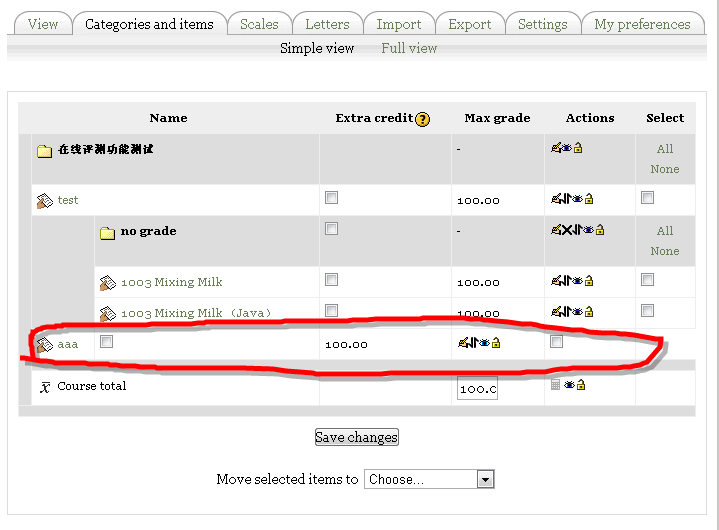
Task: Open the 1003 Mixing Milk (Java) link
Action: [x=196, y=313]
